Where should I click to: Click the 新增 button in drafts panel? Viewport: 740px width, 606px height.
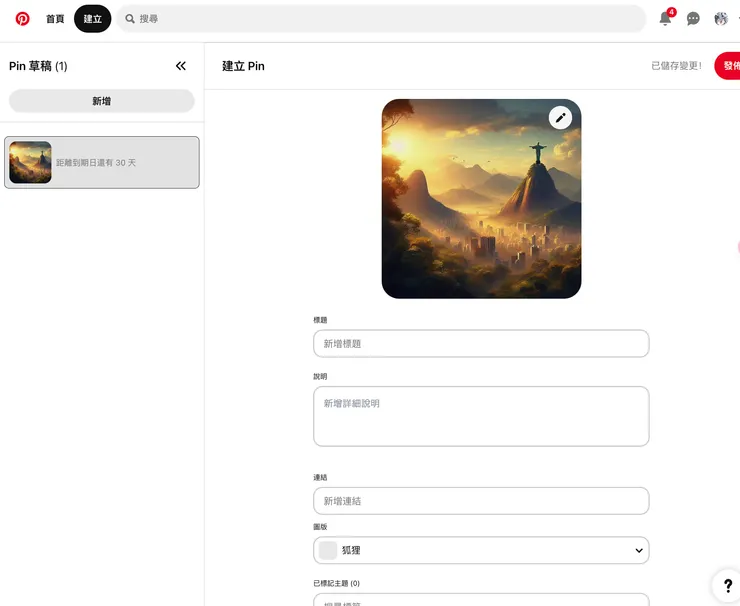click(101, 101)
